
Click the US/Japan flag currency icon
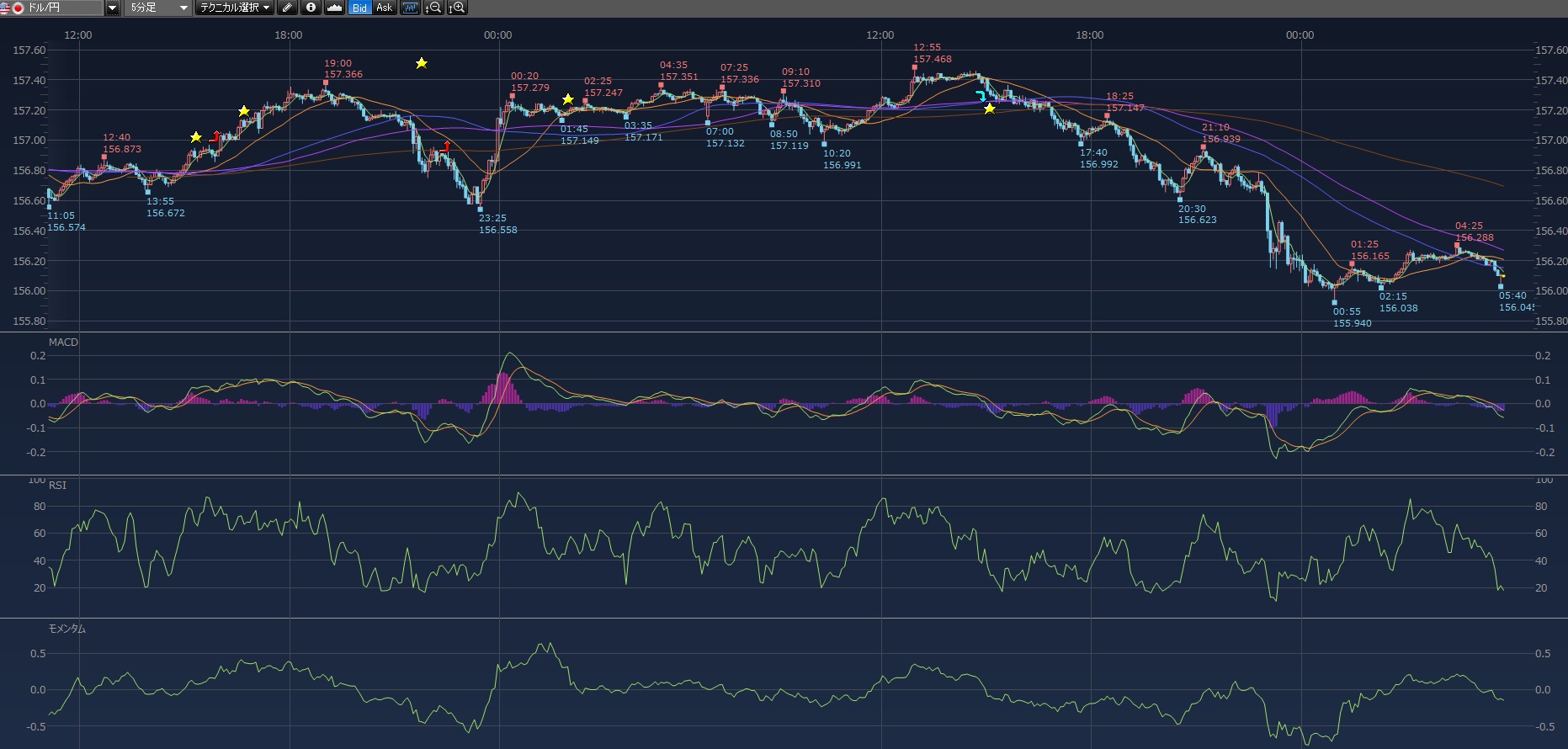point(12,8)
